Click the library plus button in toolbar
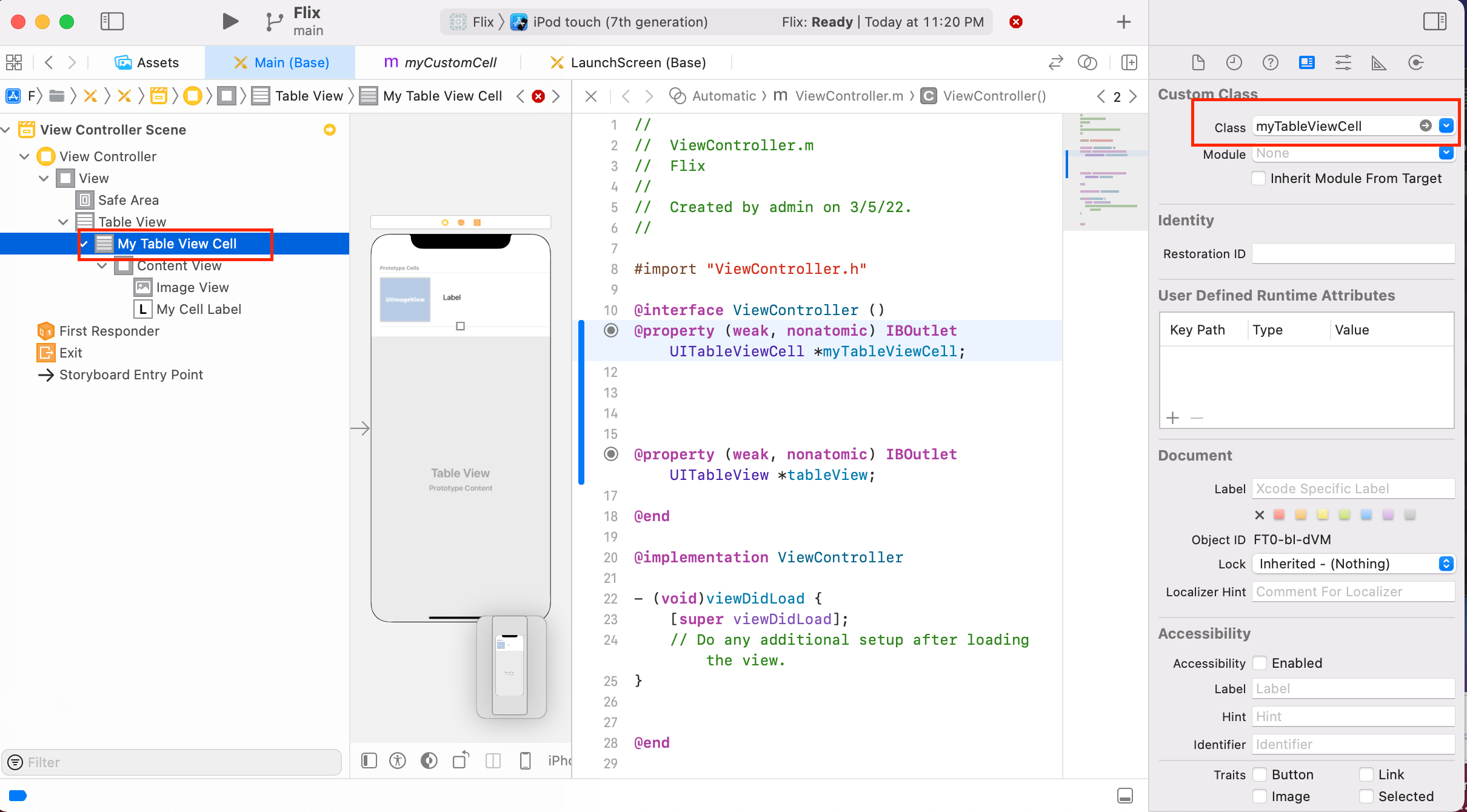The image size is (1467, 812). 1123,22
